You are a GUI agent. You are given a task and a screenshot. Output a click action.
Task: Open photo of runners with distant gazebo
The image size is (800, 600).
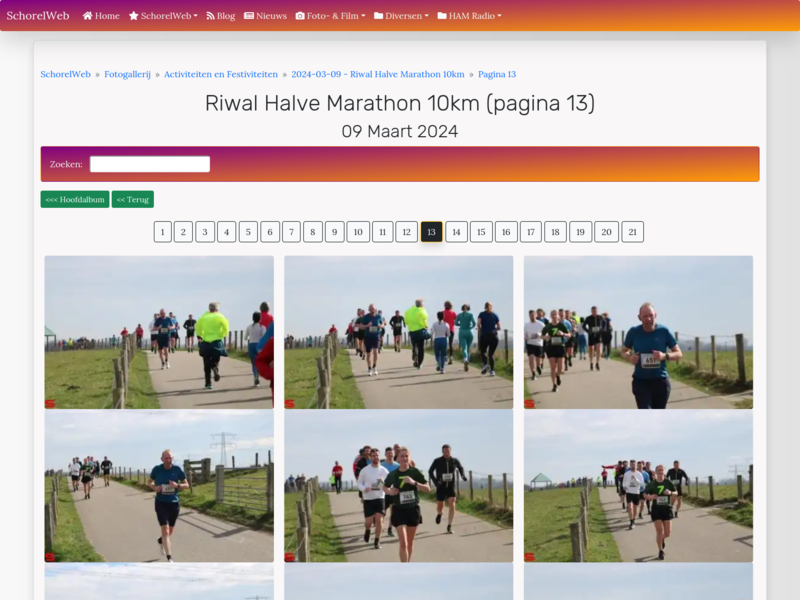click(x=638, y=486)
